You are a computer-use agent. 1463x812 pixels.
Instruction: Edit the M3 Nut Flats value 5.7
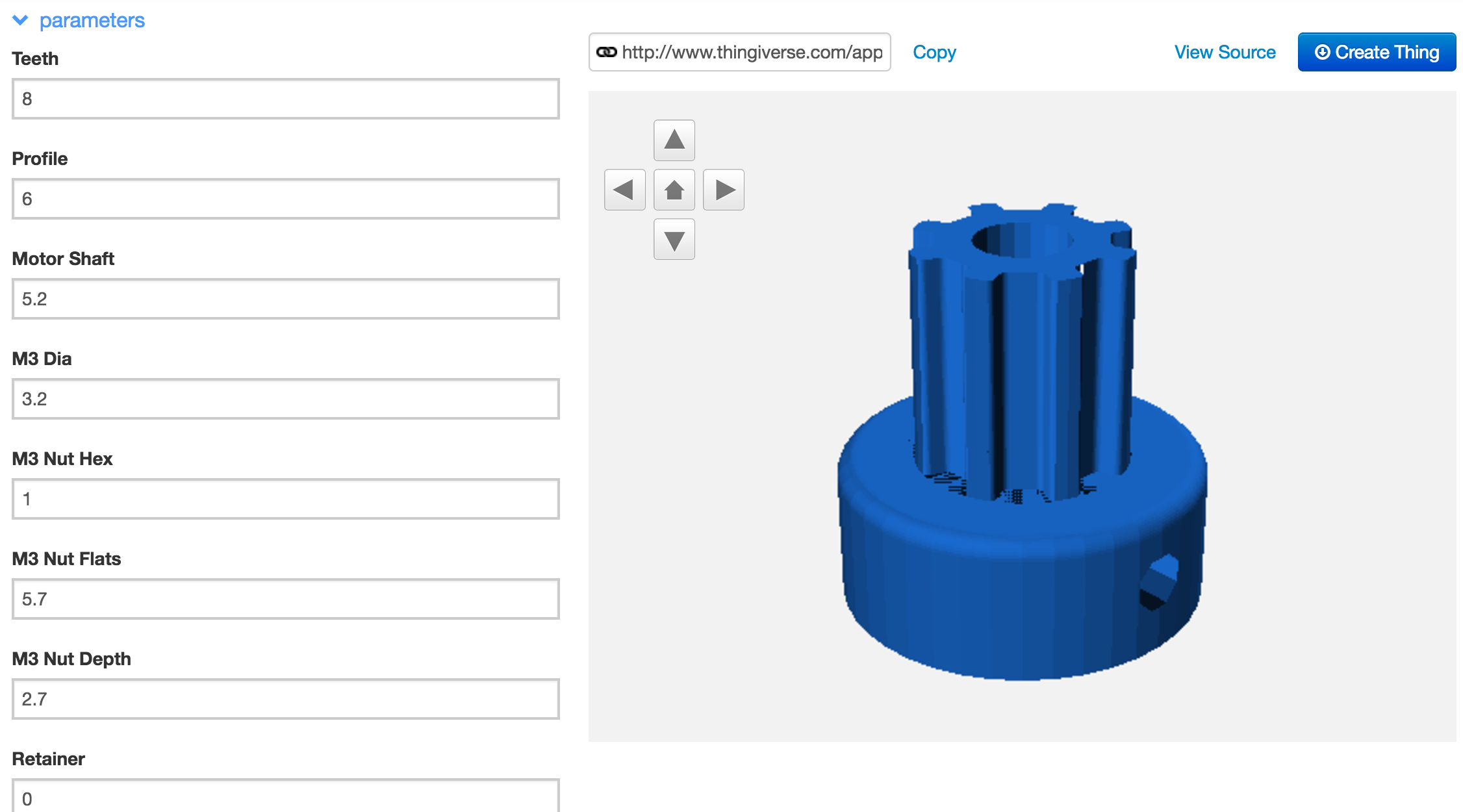(x=285, y=599)
